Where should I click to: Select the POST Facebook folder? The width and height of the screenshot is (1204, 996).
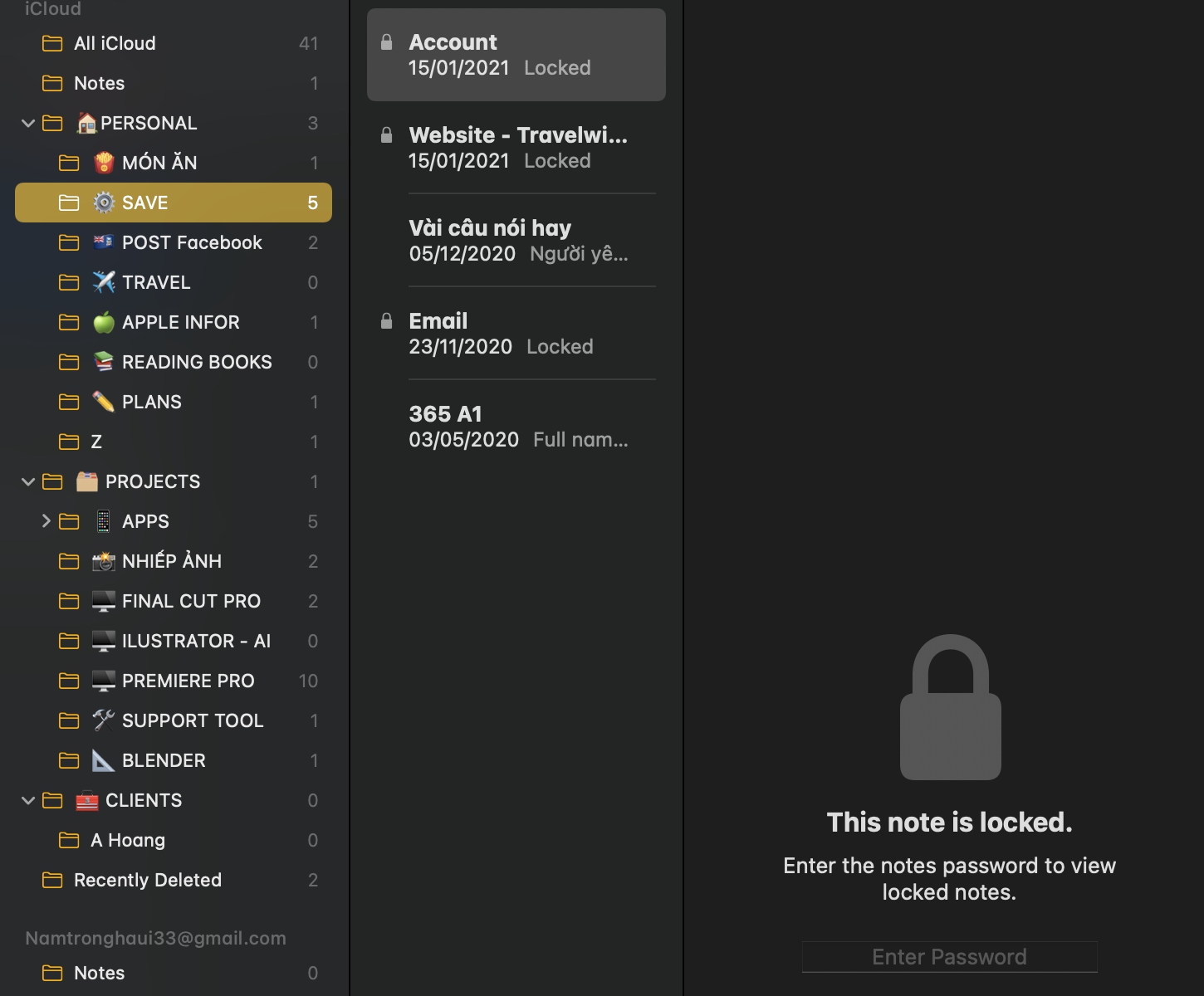coord(174,242)
